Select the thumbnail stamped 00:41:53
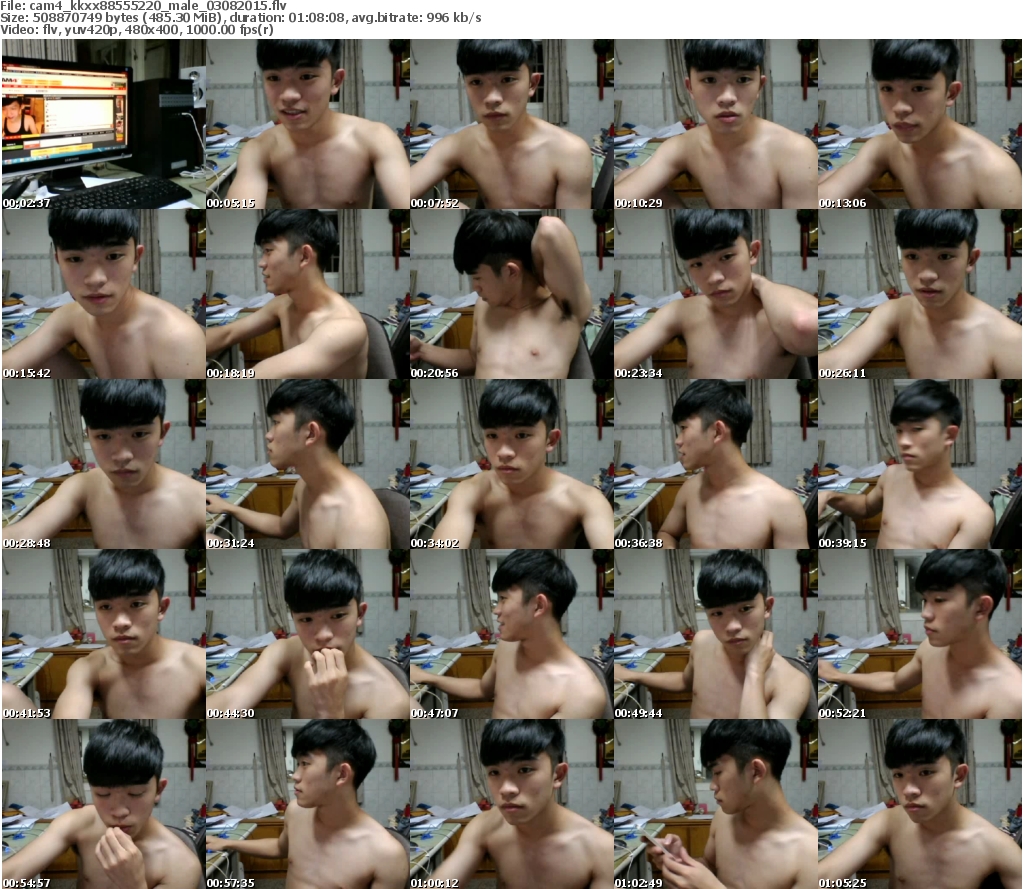The width and height of the screenshot is (1024, 889). point(104,634)
